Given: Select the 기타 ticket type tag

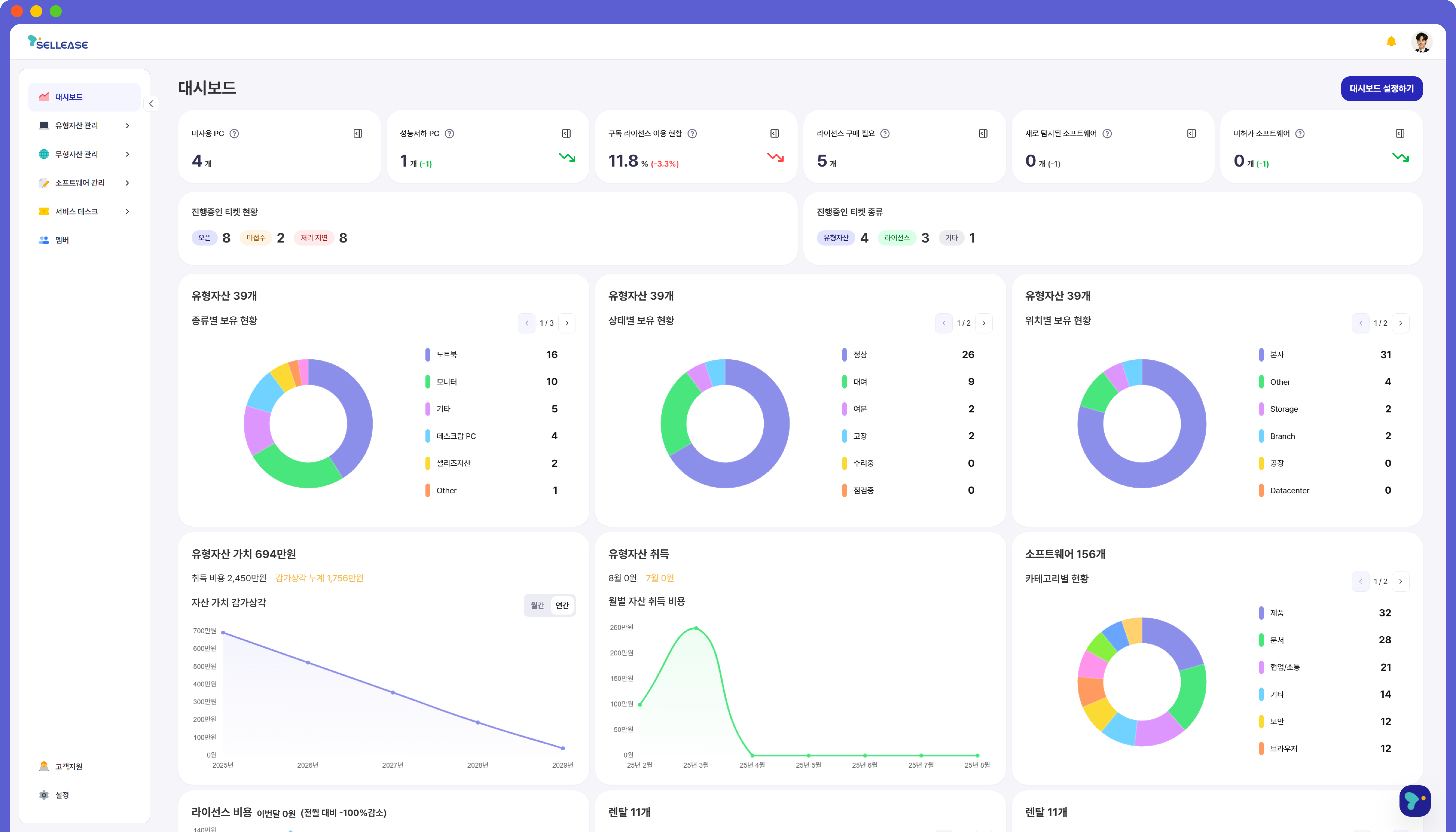Looking at the screenshot, I should pos(952,238).
